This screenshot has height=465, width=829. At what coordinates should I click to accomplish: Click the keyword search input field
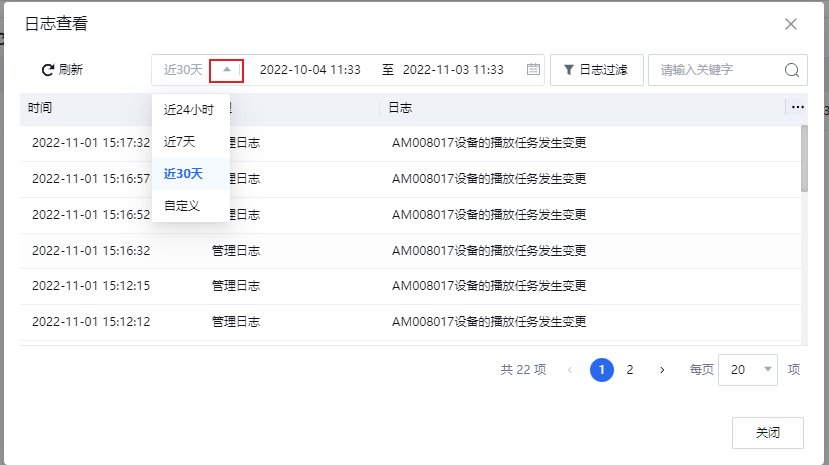(x=715, y=70)
